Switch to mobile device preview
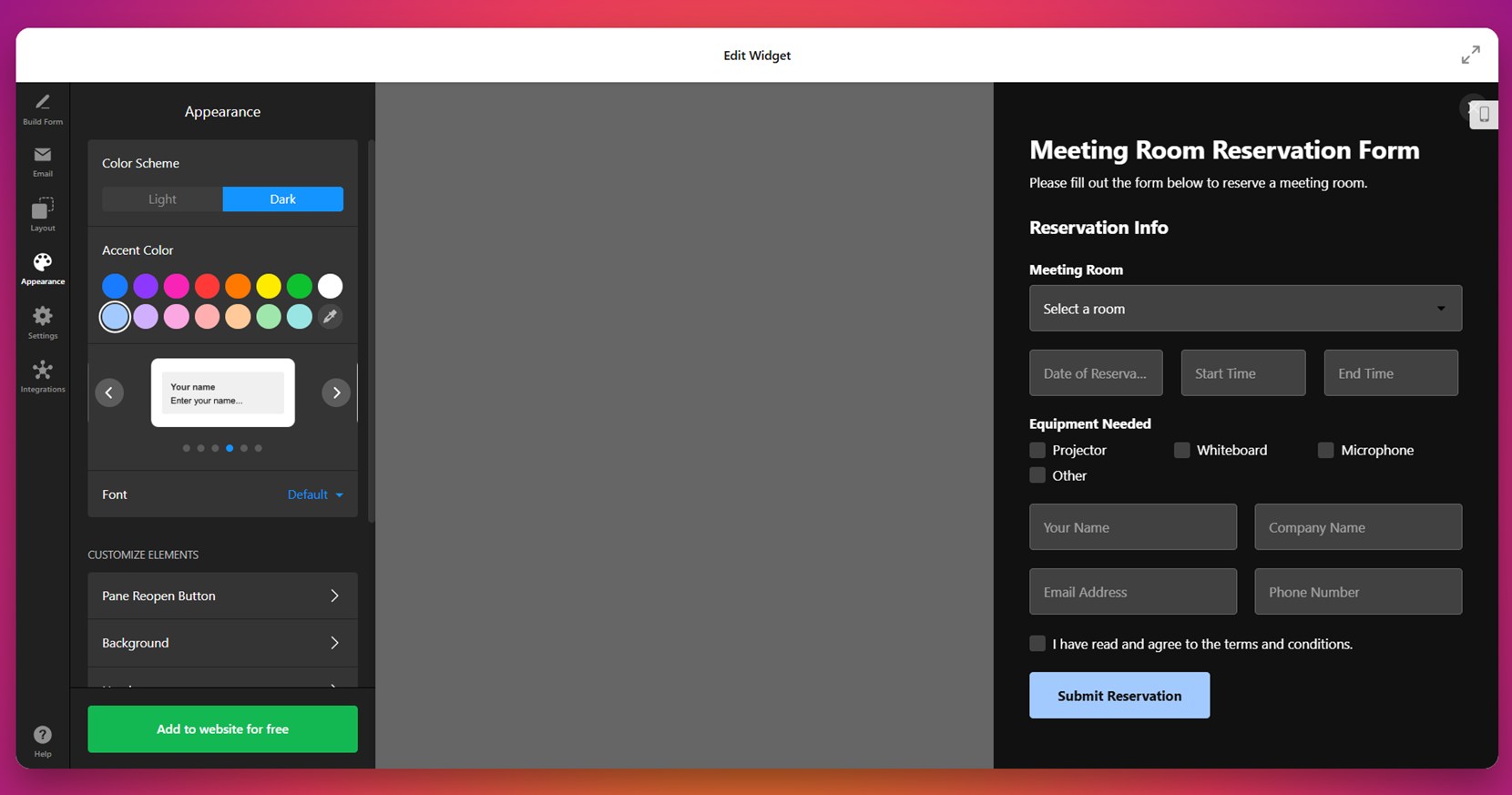Viewport: 1512px width, 795px height. tap(1484, 114)
